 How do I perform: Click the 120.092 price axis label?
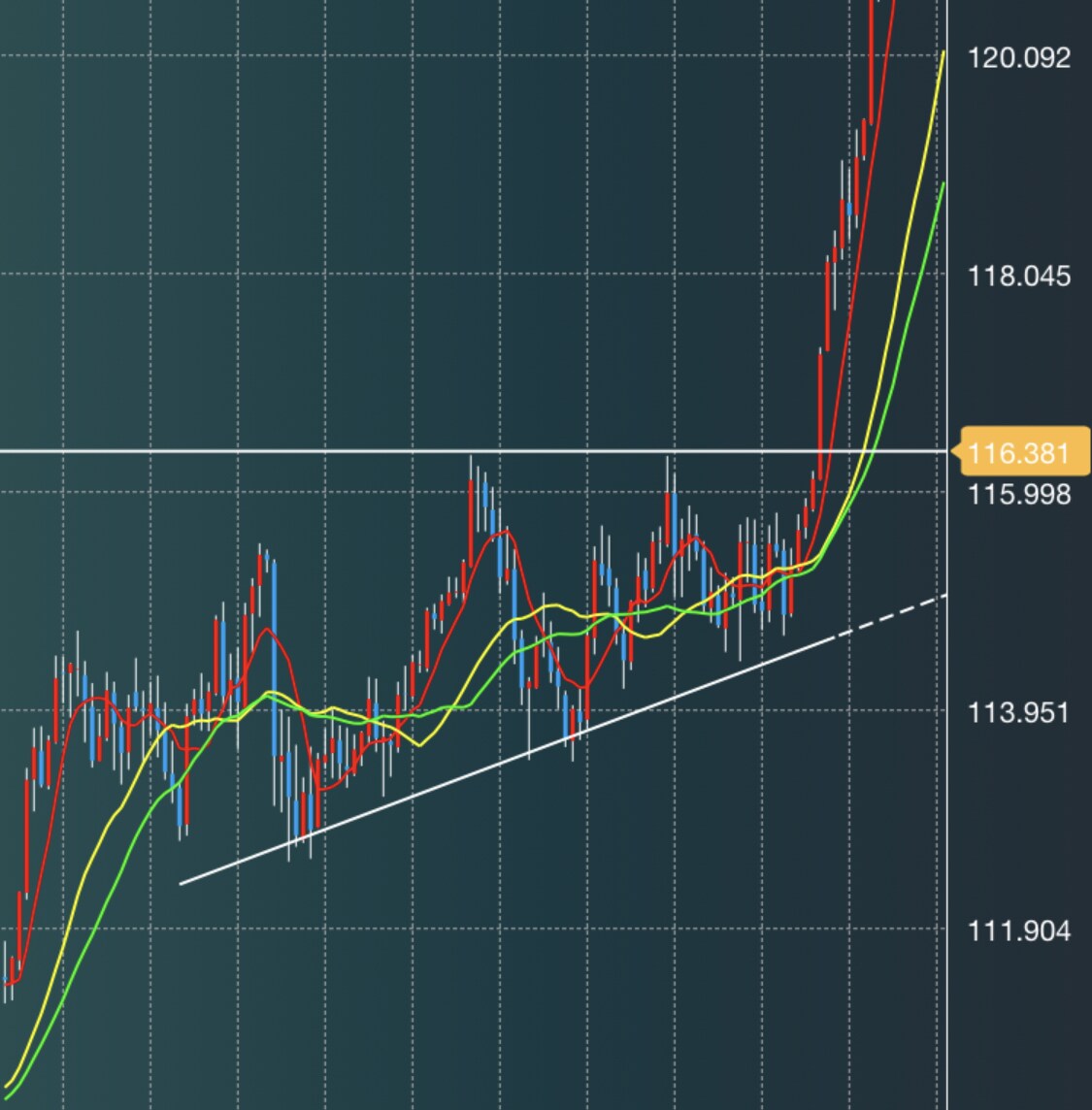[1018, 58]
